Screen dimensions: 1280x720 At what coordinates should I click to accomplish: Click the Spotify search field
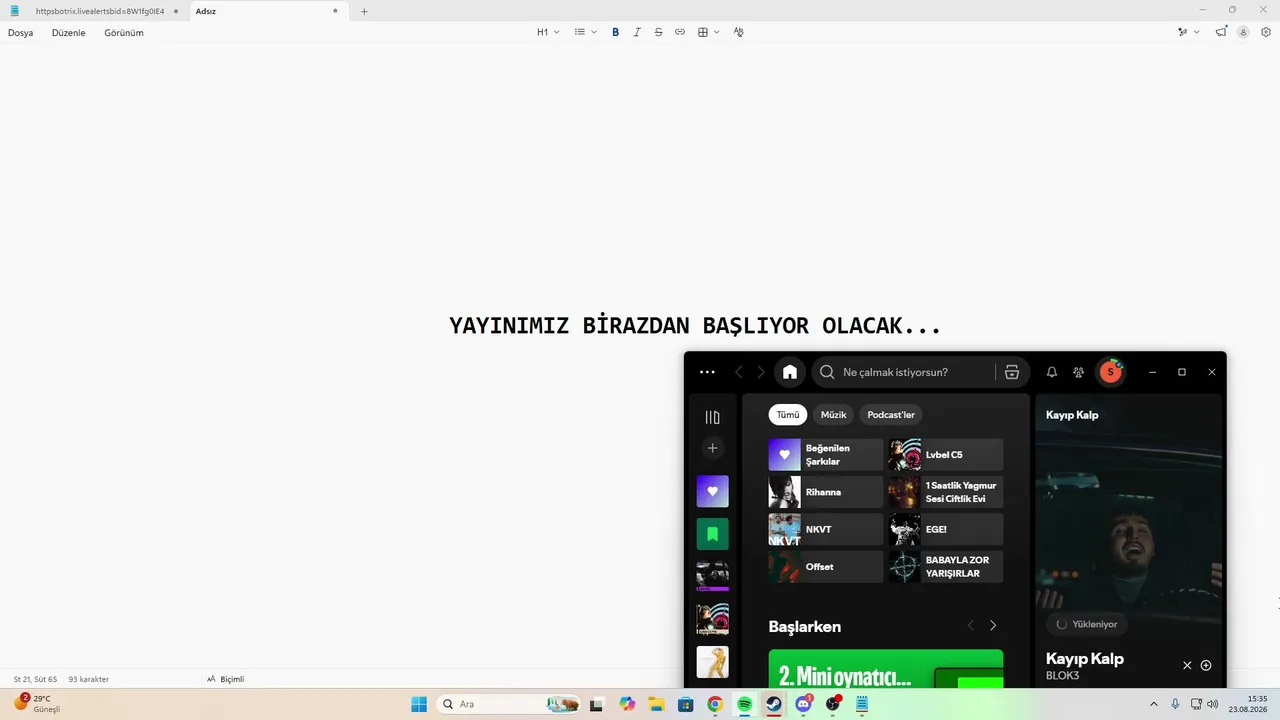906,372
